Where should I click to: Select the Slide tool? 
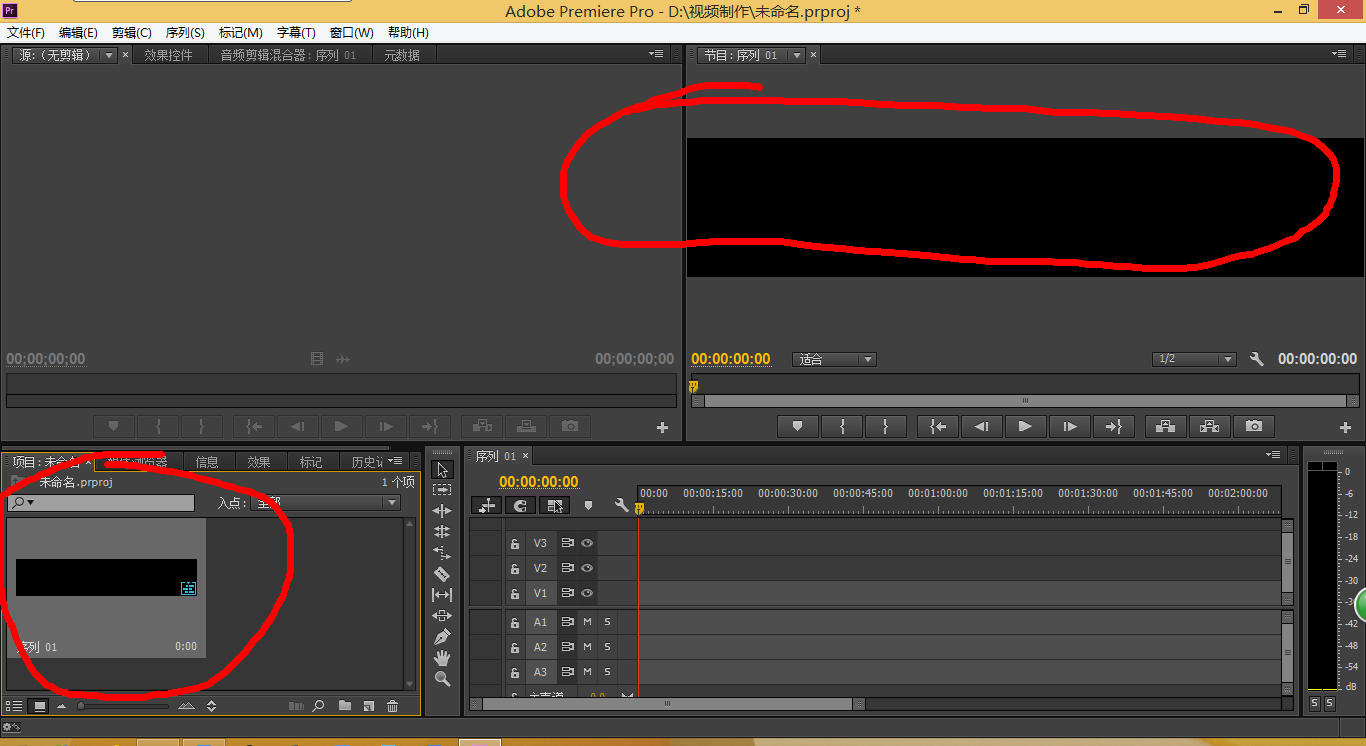442,616
